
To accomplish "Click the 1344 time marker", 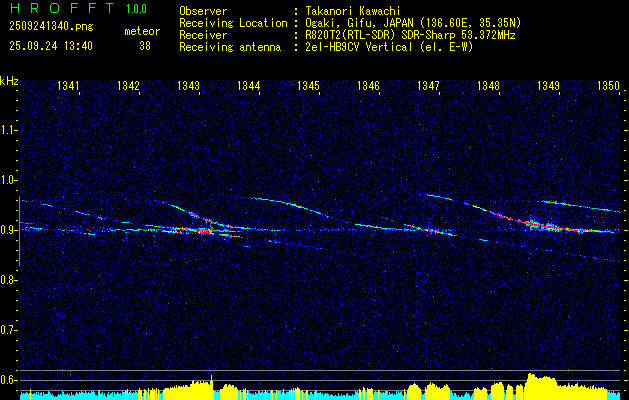I will point(248,85).
